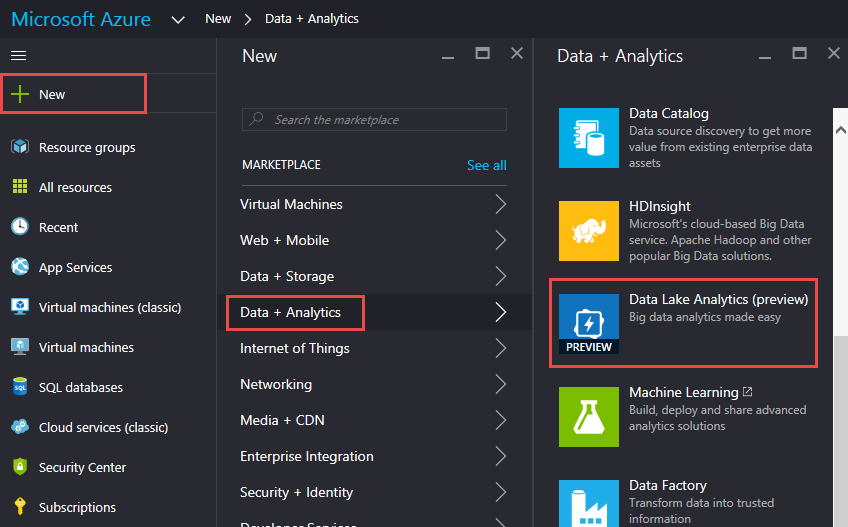The width and height of the screenshot is (848, 527).
Task: Select the Data Lake Analytics preview icon
Action: pos(589,323)
